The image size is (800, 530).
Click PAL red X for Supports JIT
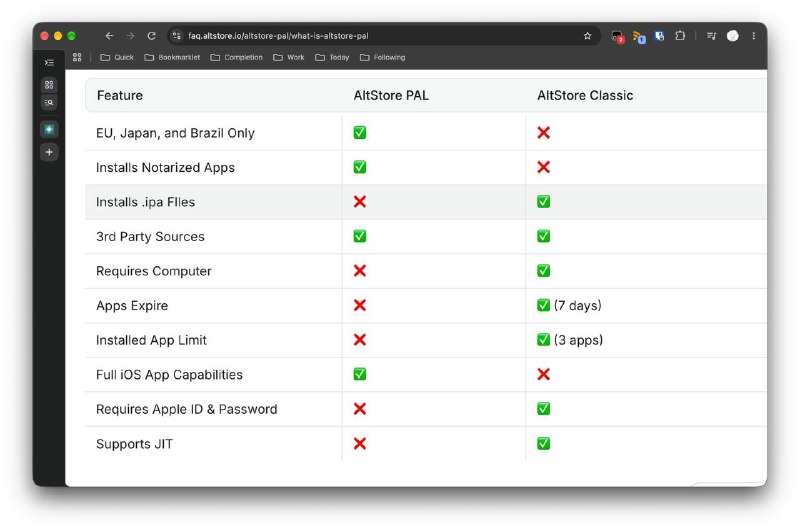click(x=360, y=443)
